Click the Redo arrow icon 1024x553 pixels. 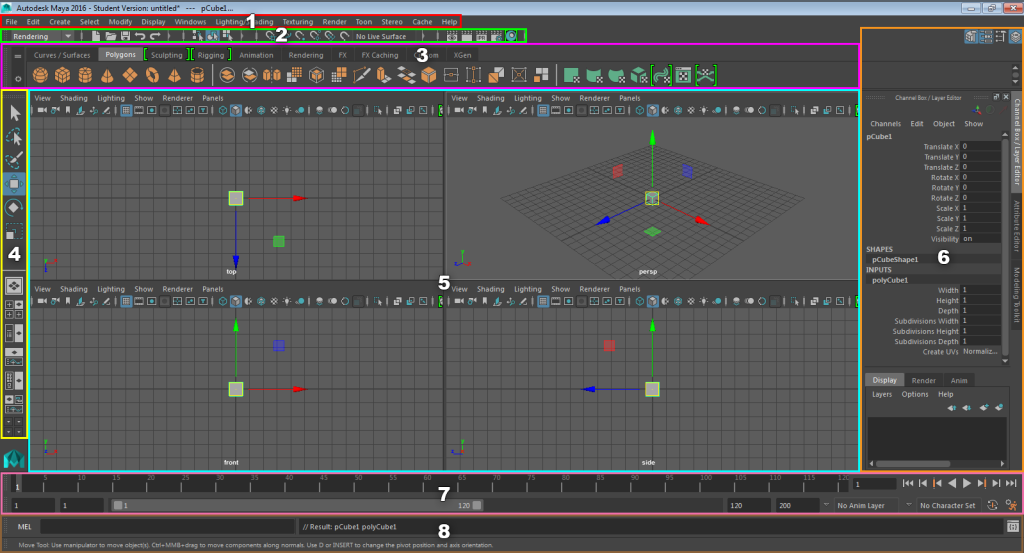point(155,36)
